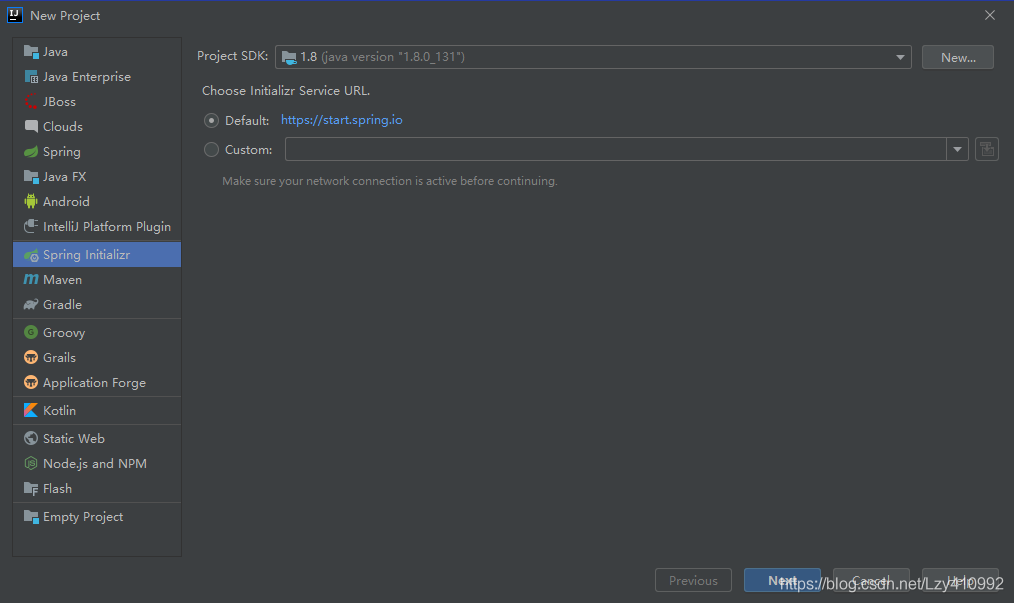
Task: Click the Application Forge icon
Action: (x=30, y=382)
